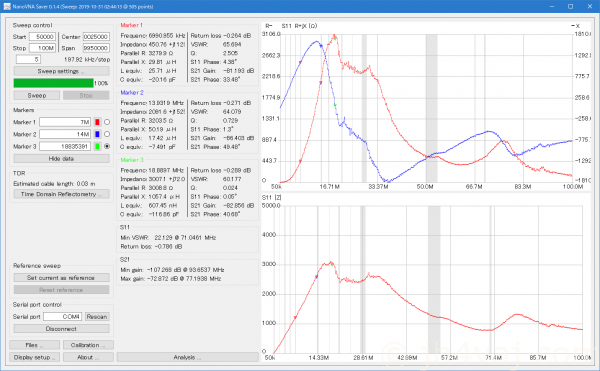Select the Marker 2 radio button
This screenshot has width=600, height=371.
[107, 134]
